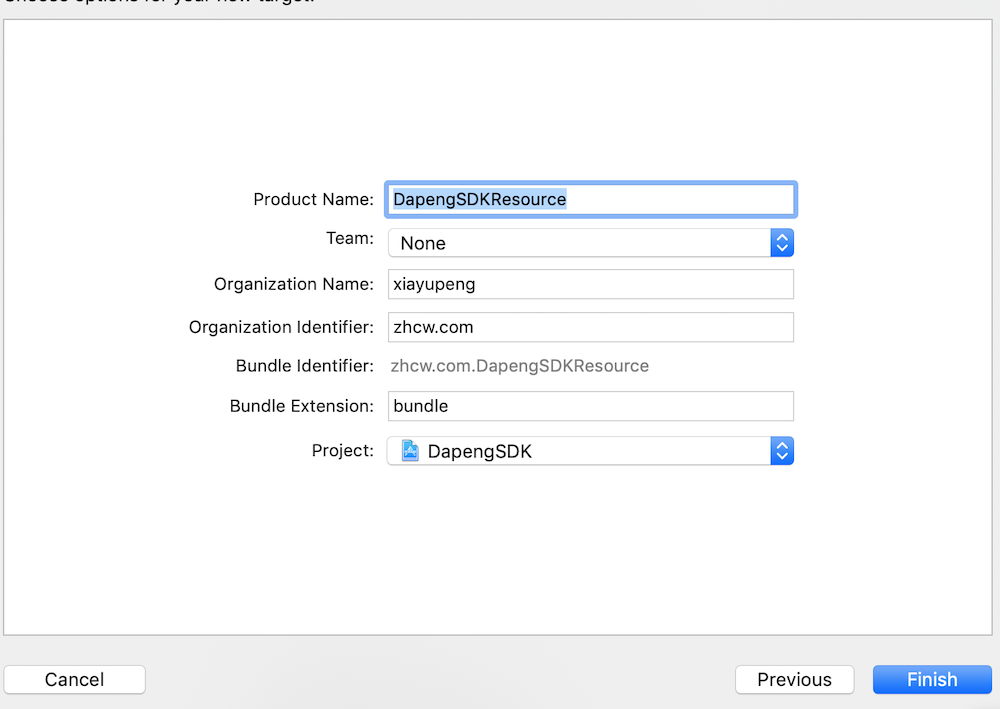Click the Team dropdown stepper chevrons

coord(782,243)
